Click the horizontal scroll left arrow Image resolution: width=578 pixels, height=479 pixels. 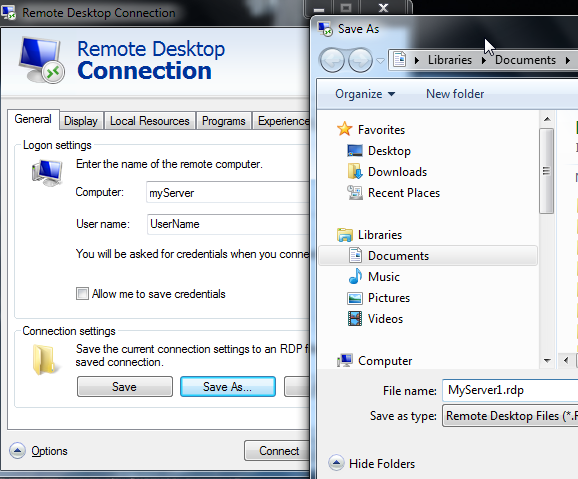point(566,360)
